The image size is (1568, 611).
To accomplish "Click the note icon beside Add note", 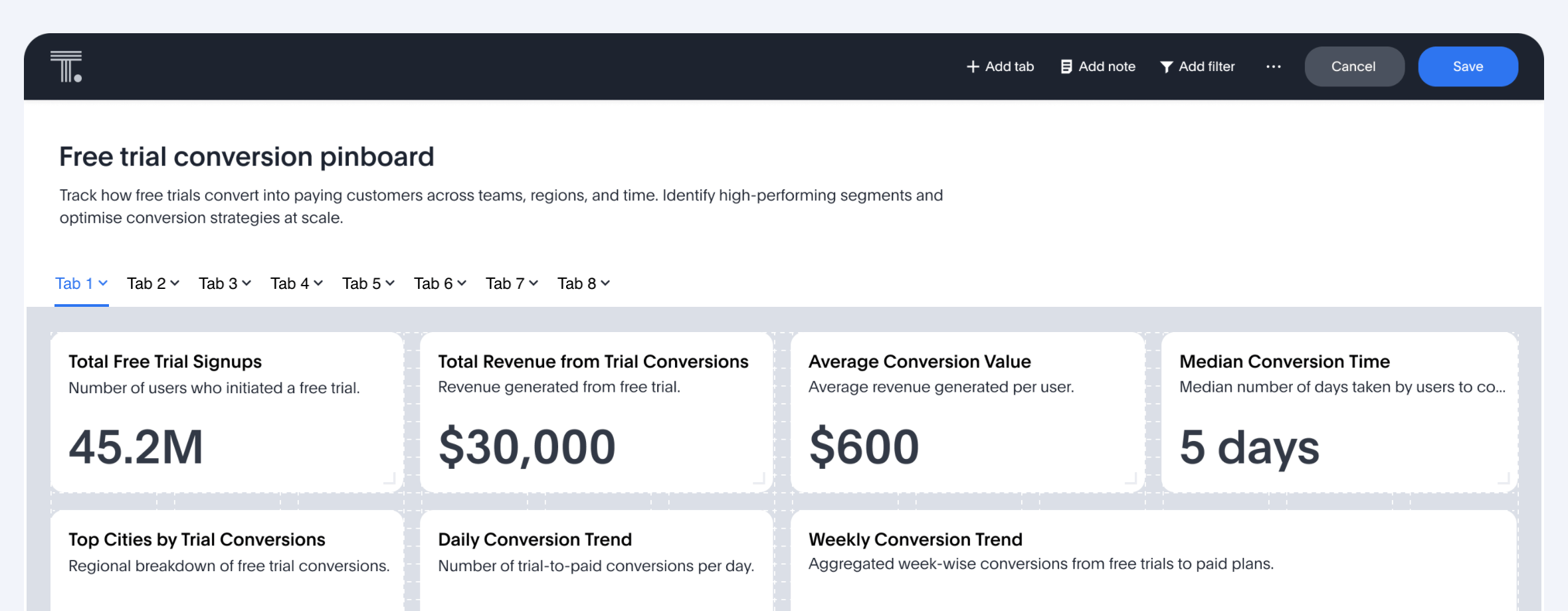I will click(x=1066, y=66).
